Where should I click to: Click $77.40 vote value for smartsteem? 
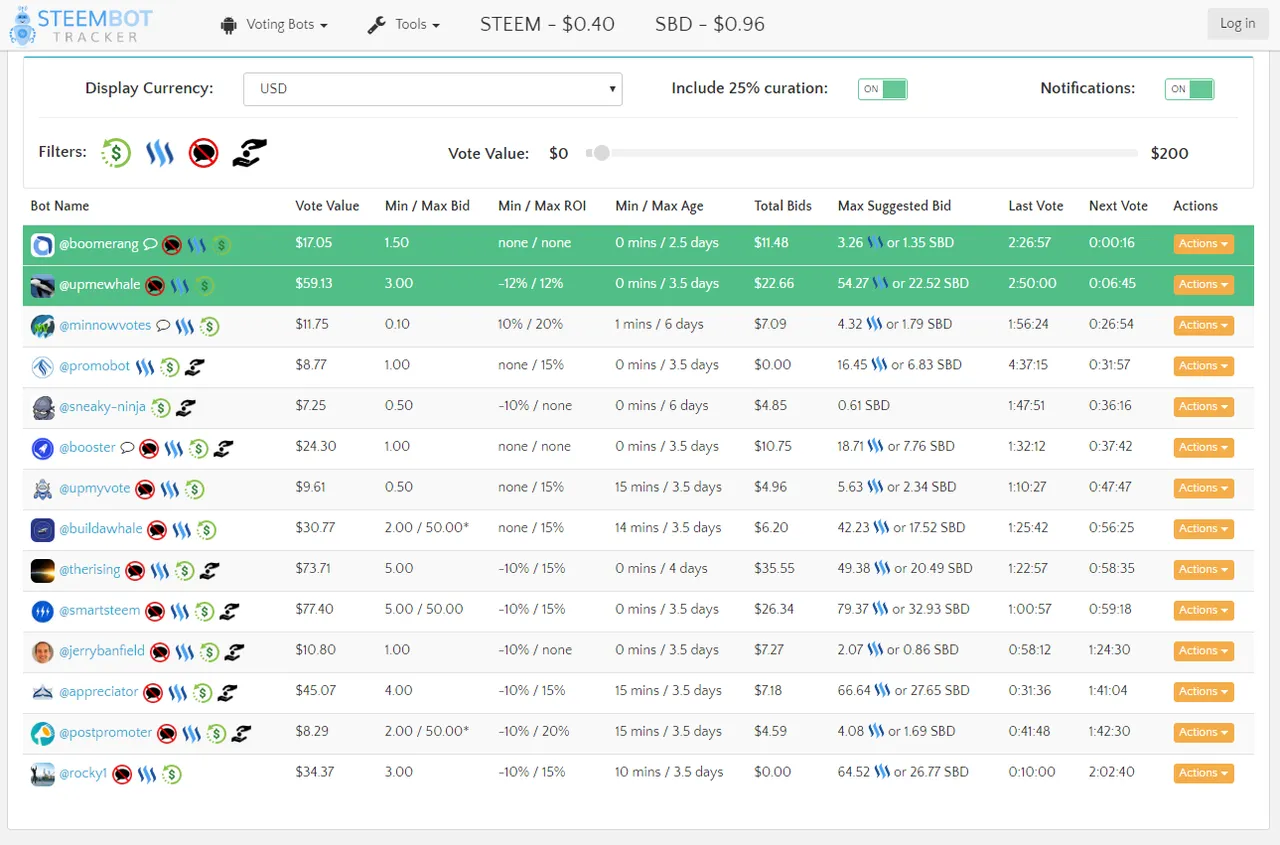(315, 609)
